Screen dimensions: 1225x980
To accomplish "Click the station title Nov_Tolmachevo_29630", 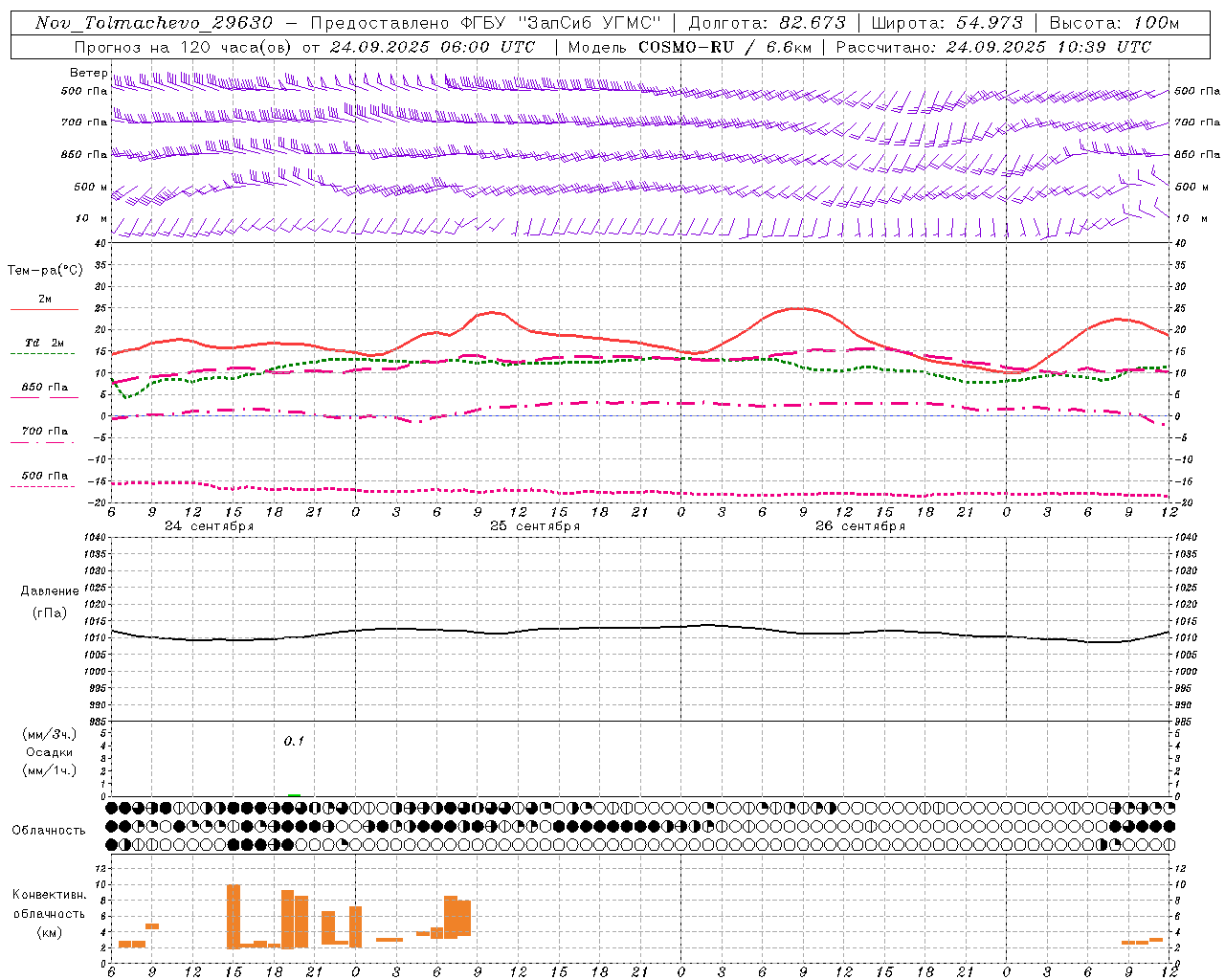I will click(x=154, y=23).
